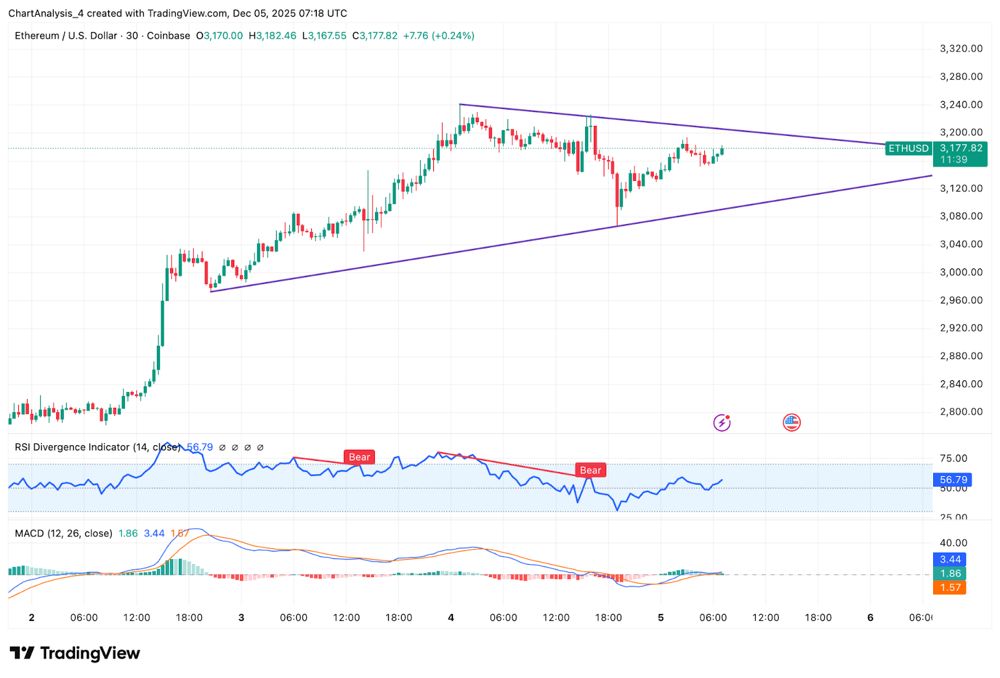Click the US flag economic event icon

pyautogui.click(x=791, y=422)
